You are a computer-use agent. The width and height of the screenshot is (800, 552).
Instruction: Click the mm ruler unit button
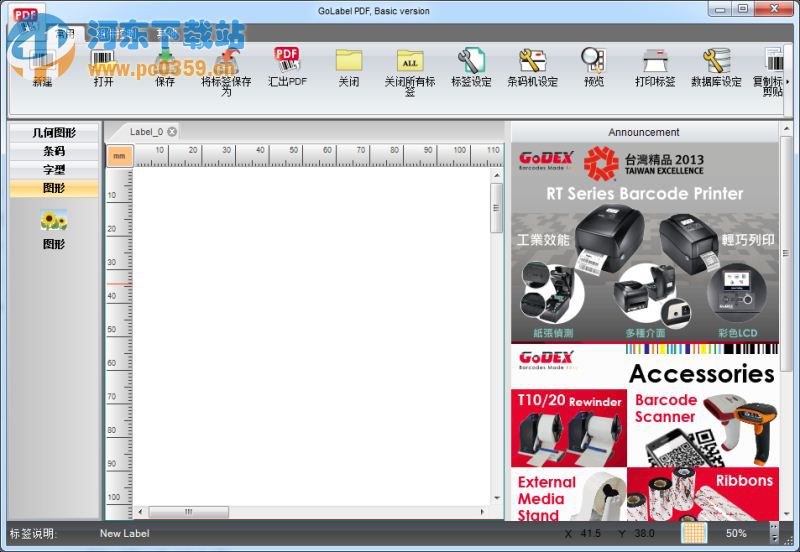tap(119, 156)
